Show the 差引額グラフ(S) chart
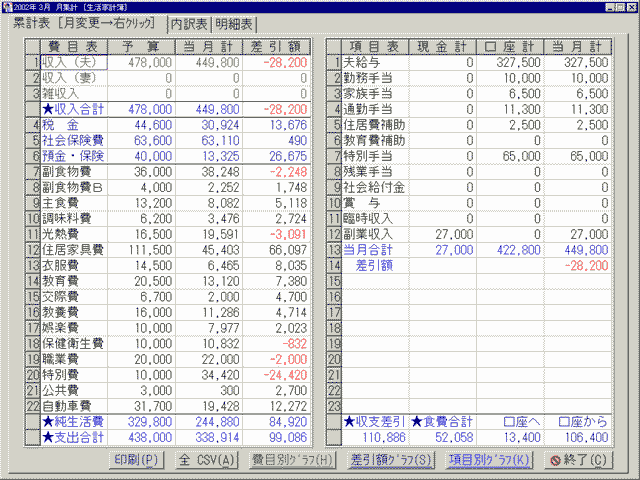 click(x=391, y=460)
